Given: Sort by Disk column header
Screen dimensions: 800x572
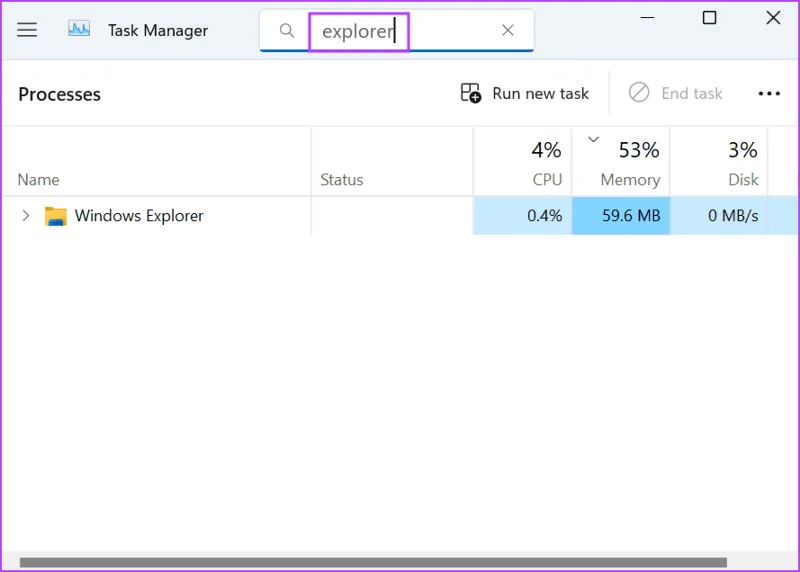Looking at the screenshot, I should pyautogui.click(x=718, y=162).
